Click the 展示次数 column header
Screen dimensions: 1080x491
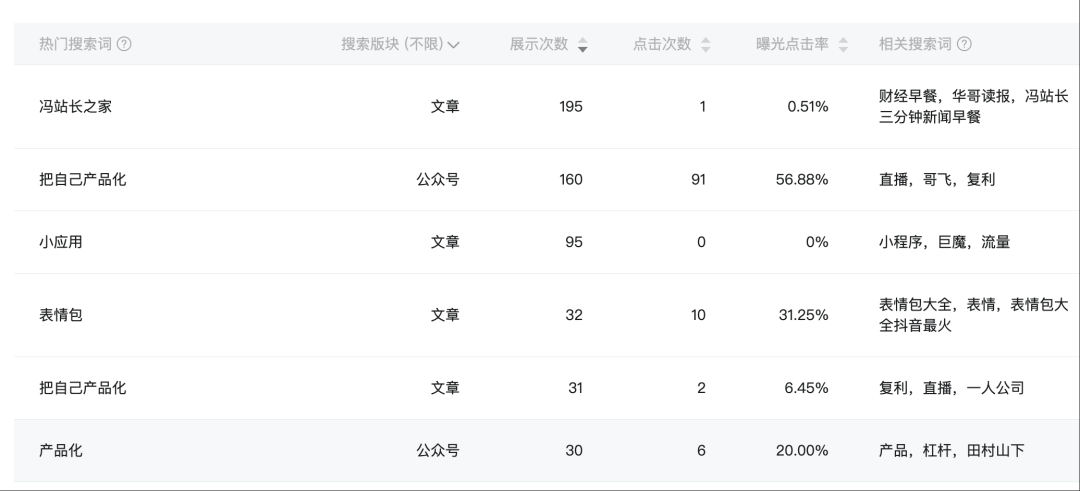pyautogui.click(x=539, y=44)
